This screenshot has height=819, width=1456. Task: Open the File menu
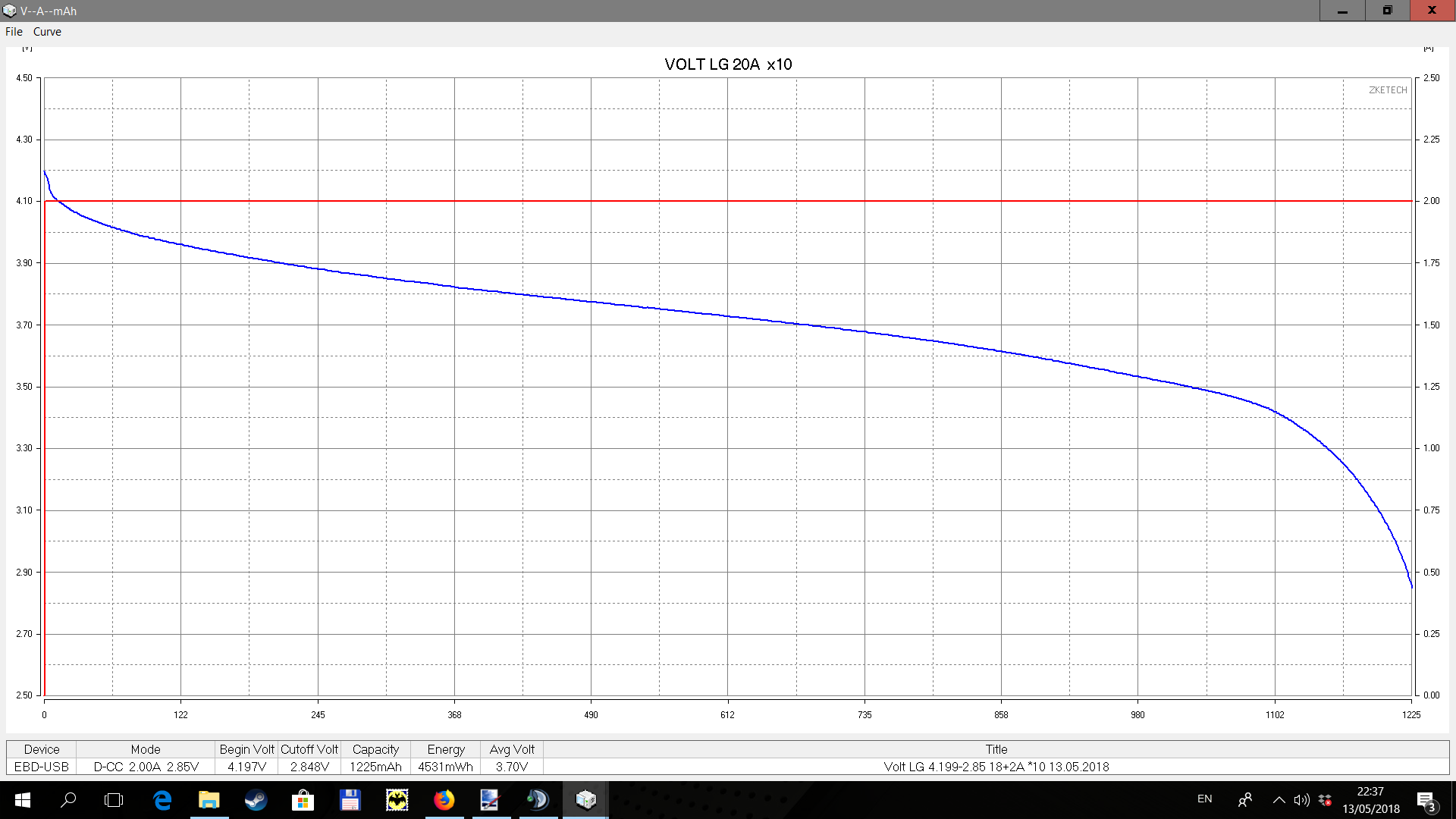coord(14,32)
